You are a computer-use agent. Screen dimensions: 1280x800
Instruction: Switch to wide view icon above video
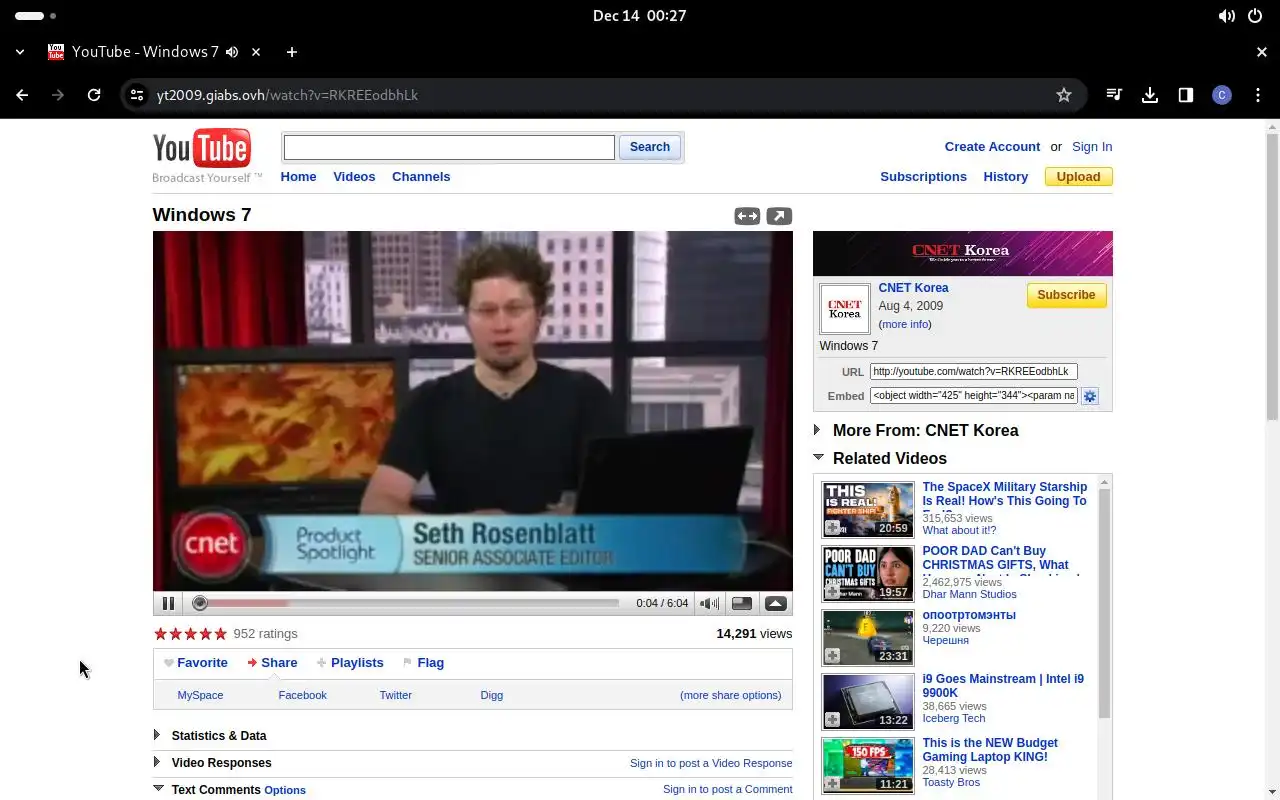747,216
